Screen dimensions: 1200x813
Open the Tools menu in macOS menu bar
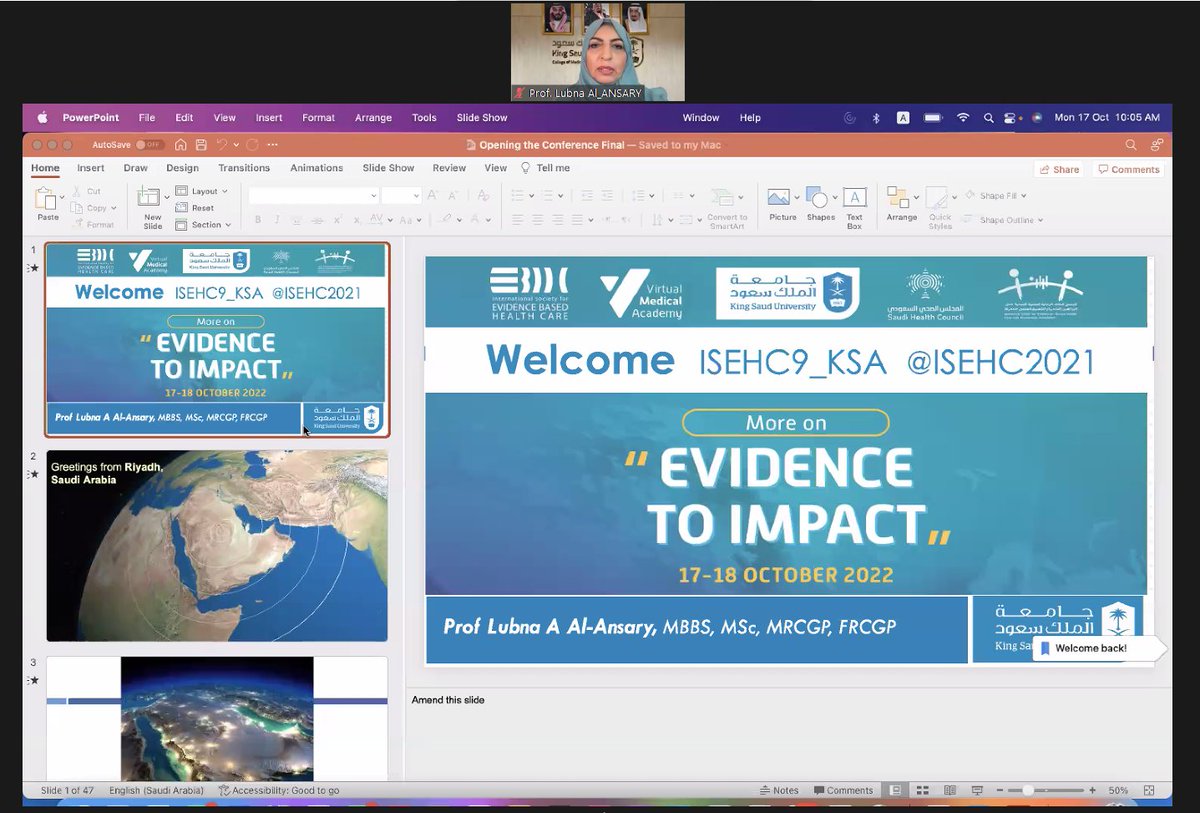pyautogui.click(x=424, y=117)
